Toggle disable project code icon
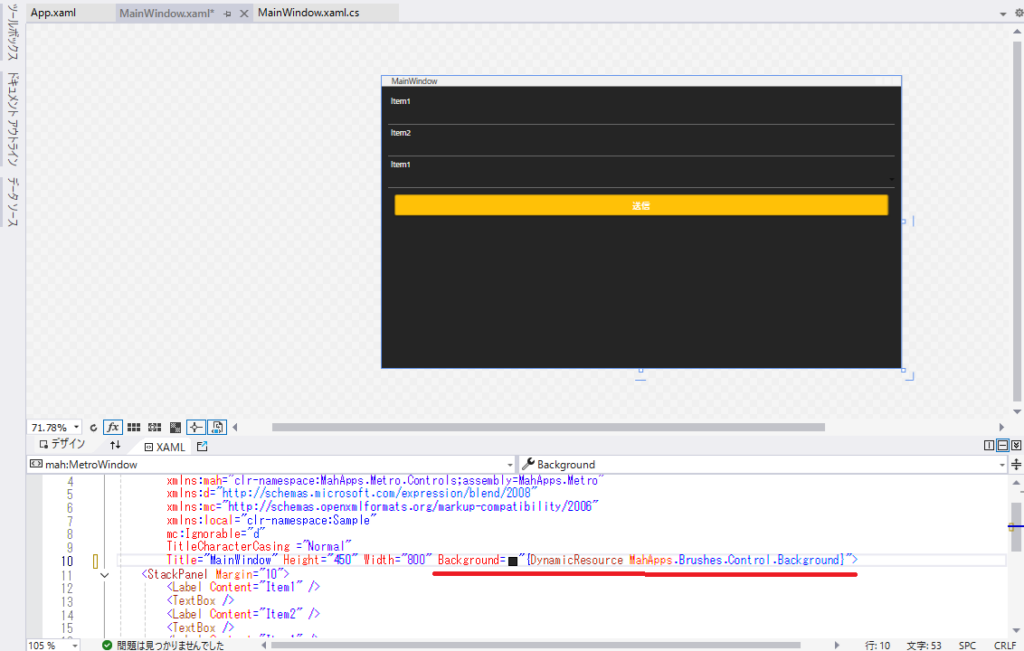Screen dimensions: 1024x651 pos(217,427)
